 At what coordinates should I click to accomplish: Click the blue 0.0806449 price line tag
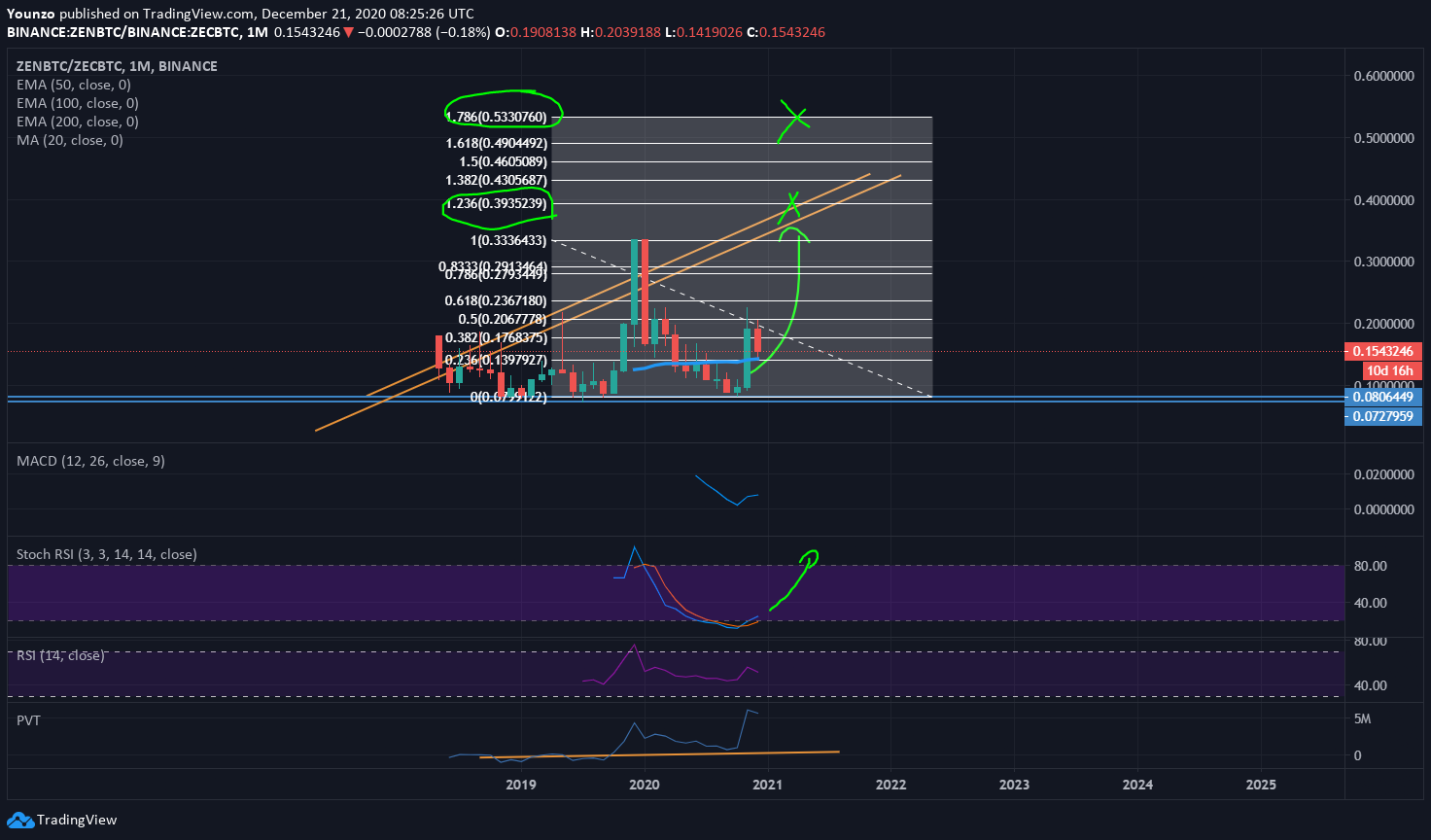point(1383,397)
